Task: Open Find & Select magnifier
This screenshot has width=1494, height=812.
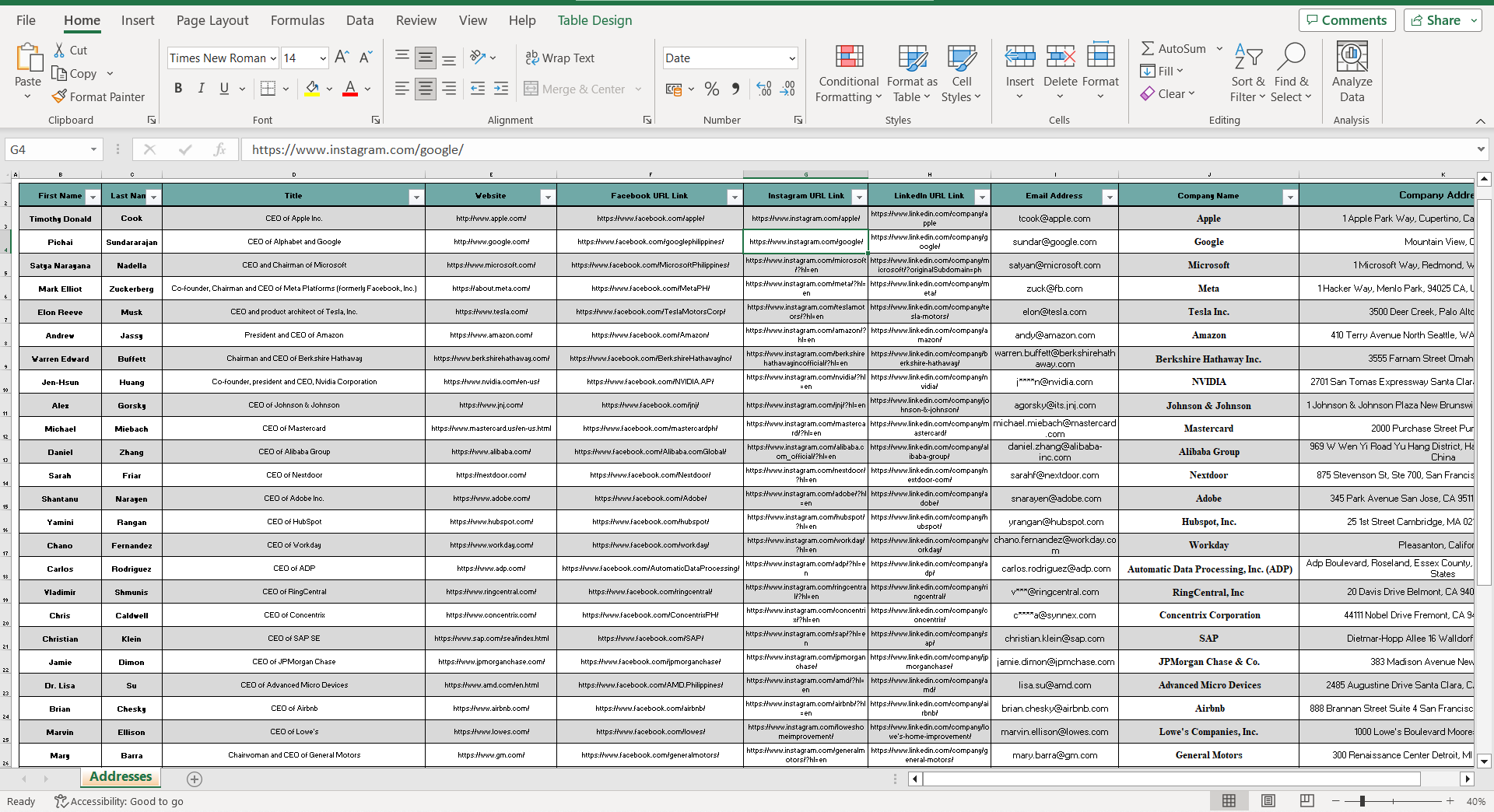Action: click(x=1291, y=73)
